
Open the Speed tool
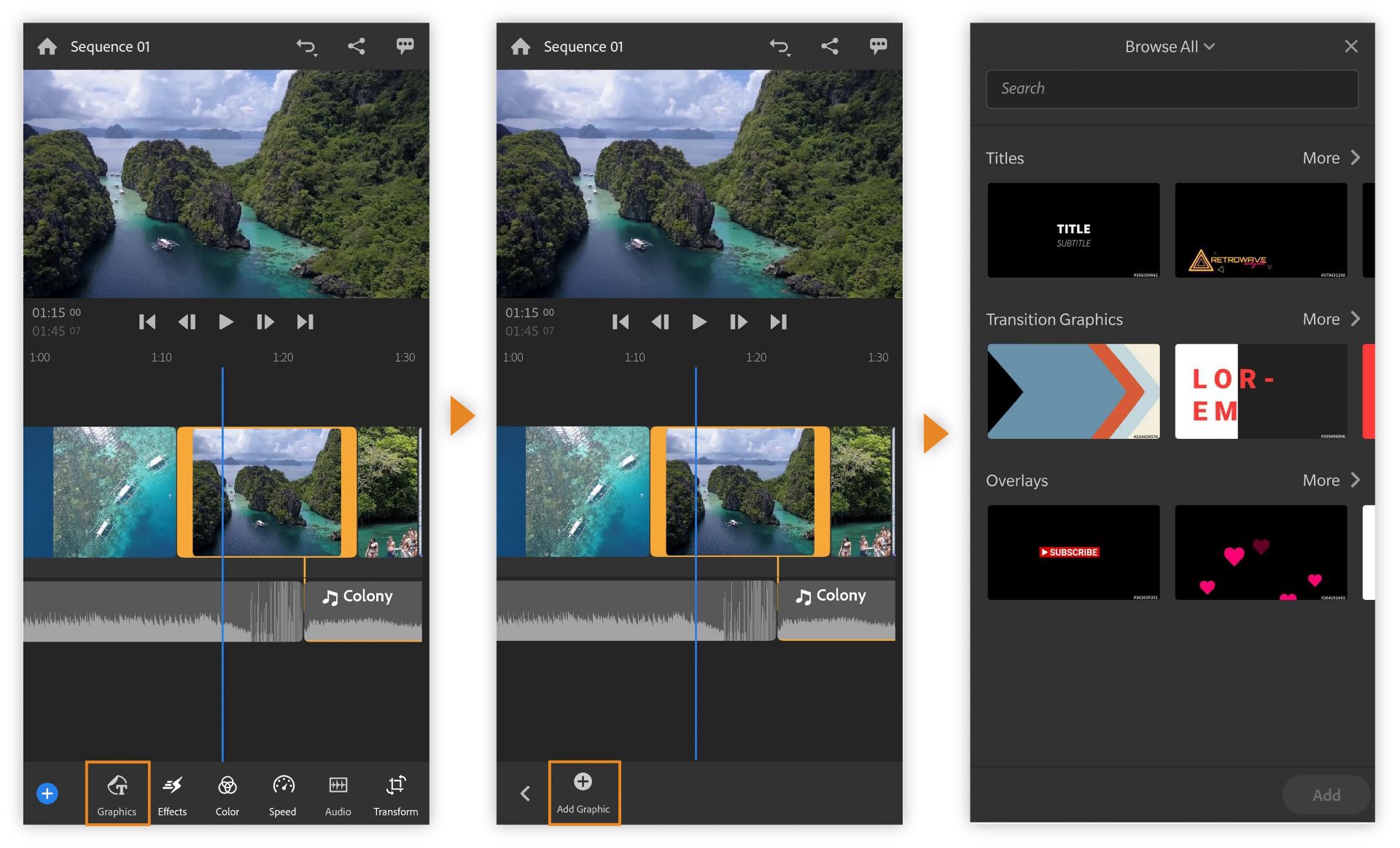point(283,793)
